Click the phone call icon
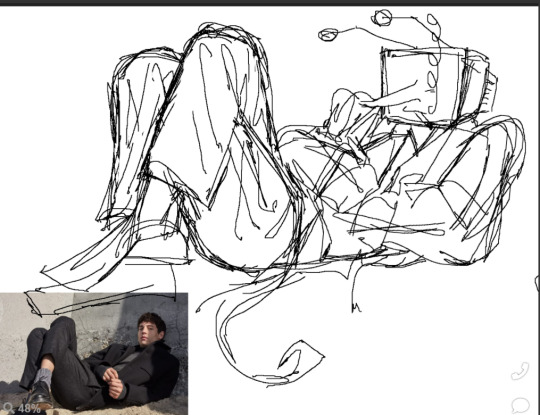The image size is (540, 415). point(520,371)
